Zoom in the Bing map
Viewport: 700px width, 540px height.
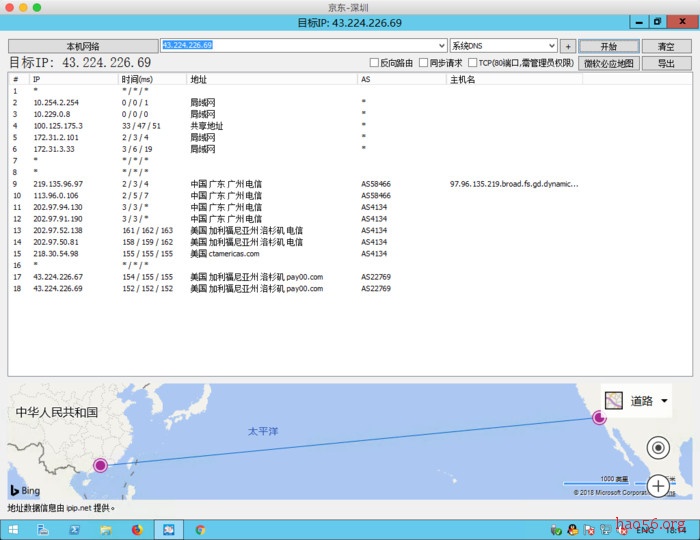click(x=658, y=486)
